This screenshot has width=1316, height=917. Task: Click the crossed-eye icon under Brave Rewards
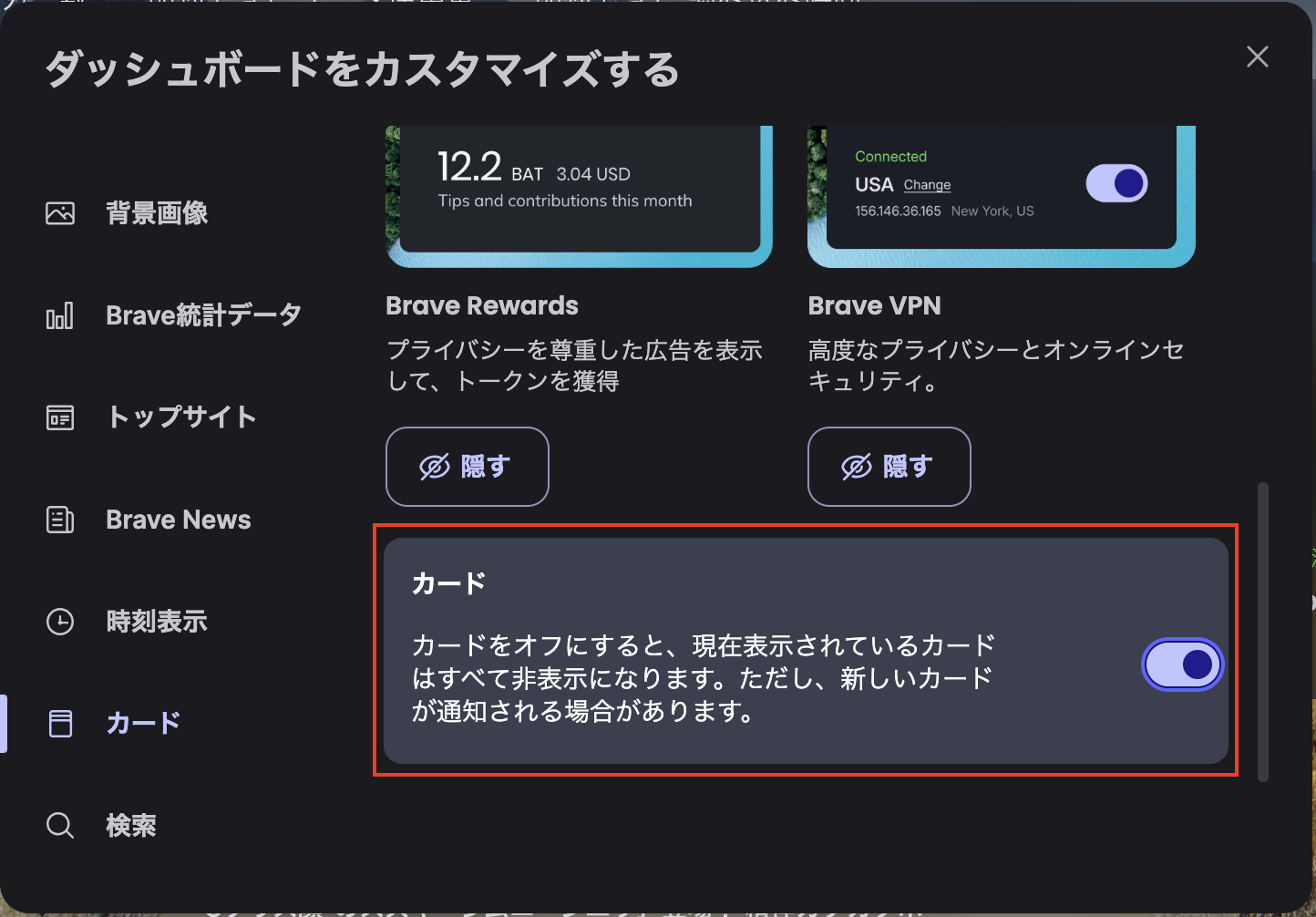click(x=435, y=467)
